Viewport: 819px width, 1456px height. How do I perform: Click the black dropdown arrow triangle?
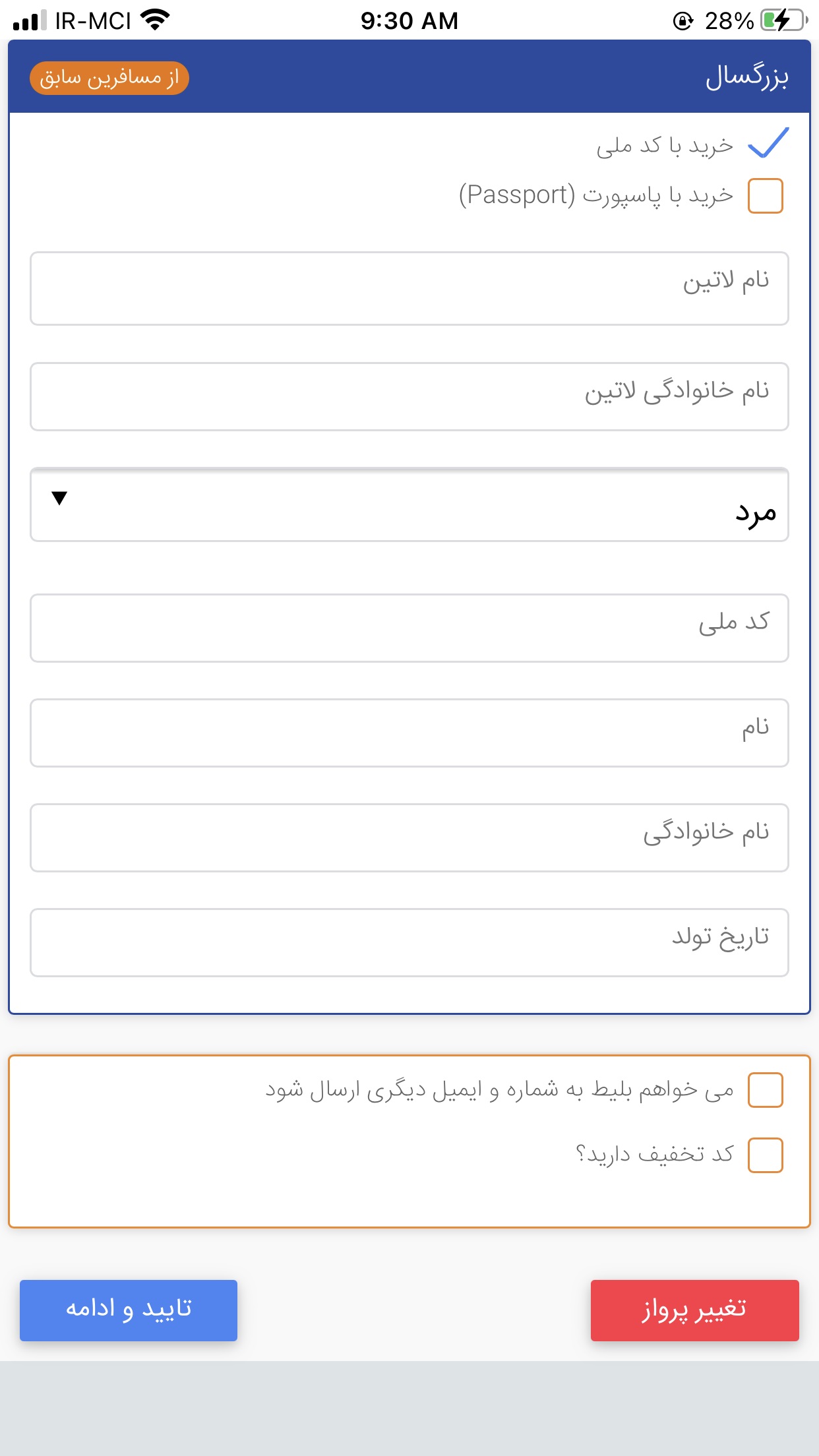pos(59,499)
